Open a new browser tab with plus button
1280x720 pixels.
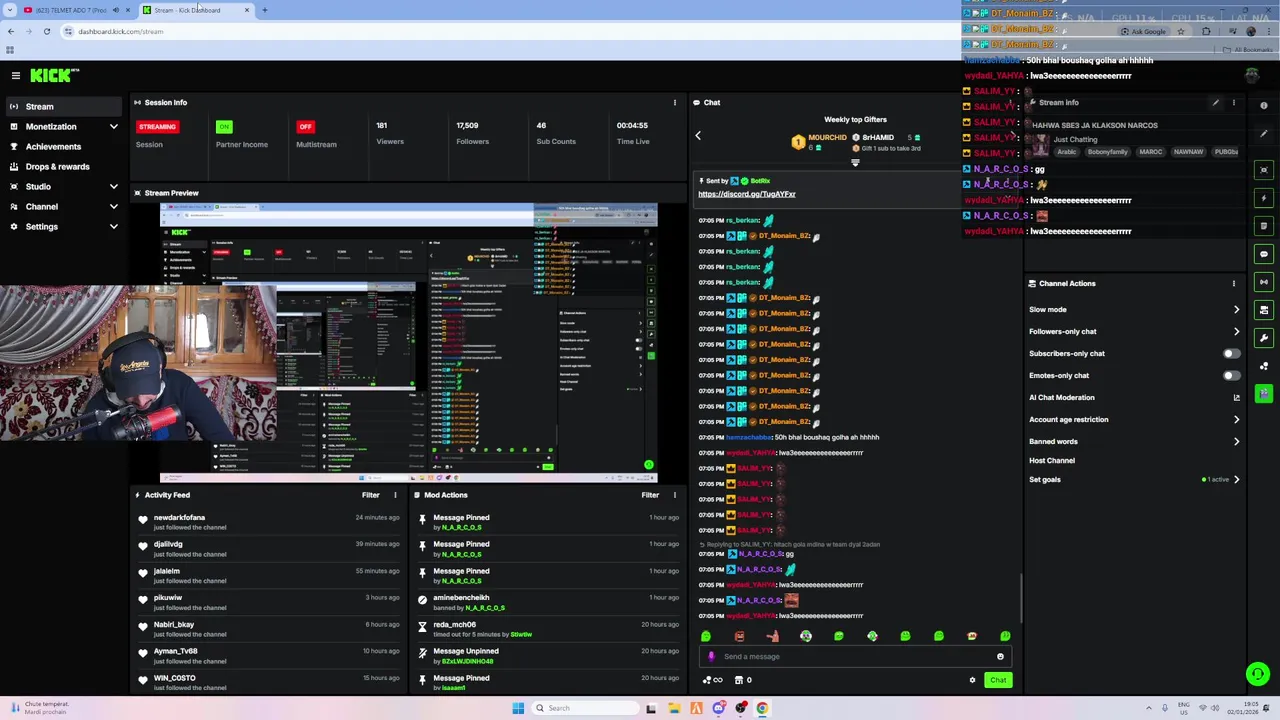click(x=264, y=10)
